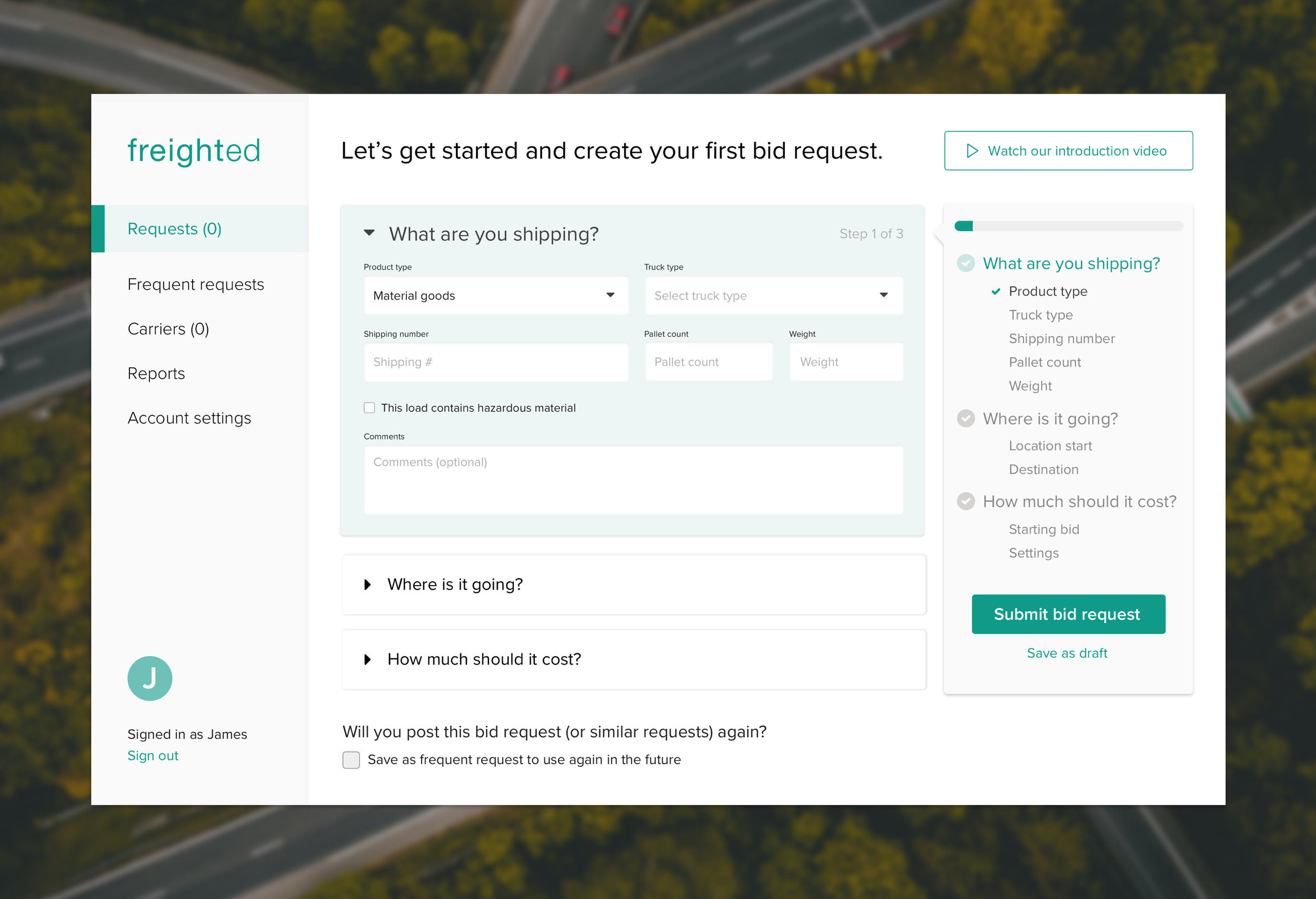Click Truck type in the summary checklist

pyautogui.click(x=1041, y=315)
